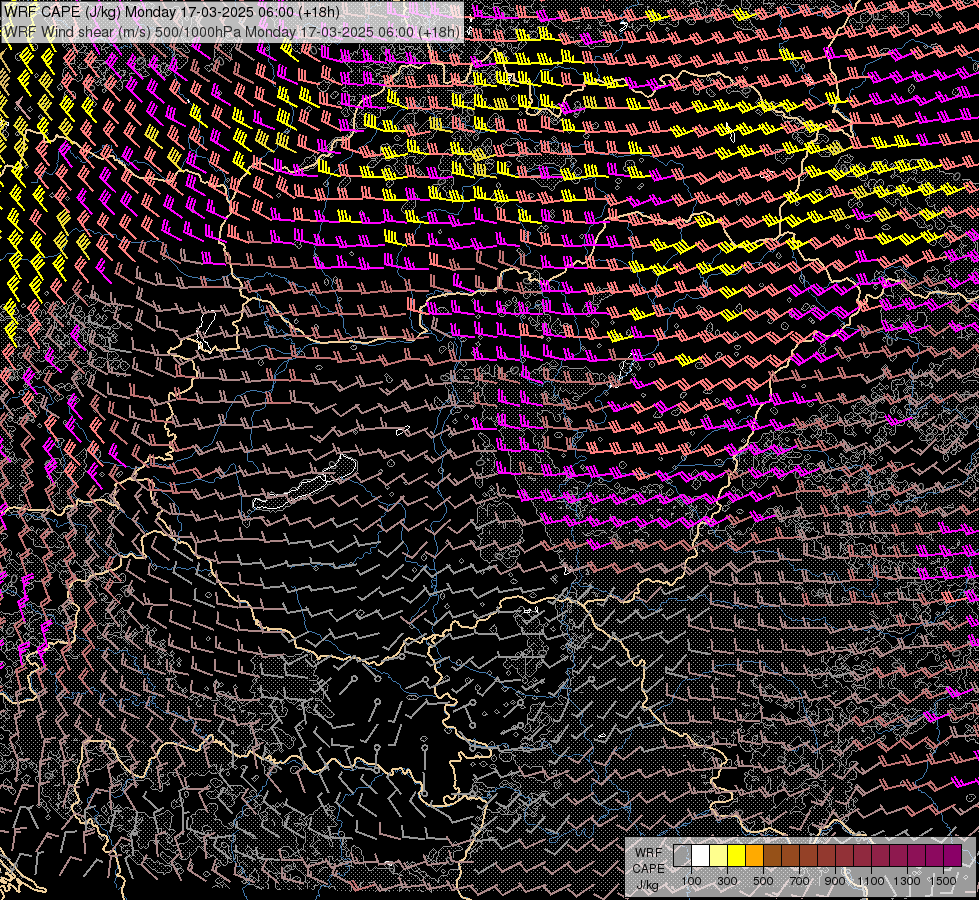Click the 1500 label on the legend

(943, 881)
